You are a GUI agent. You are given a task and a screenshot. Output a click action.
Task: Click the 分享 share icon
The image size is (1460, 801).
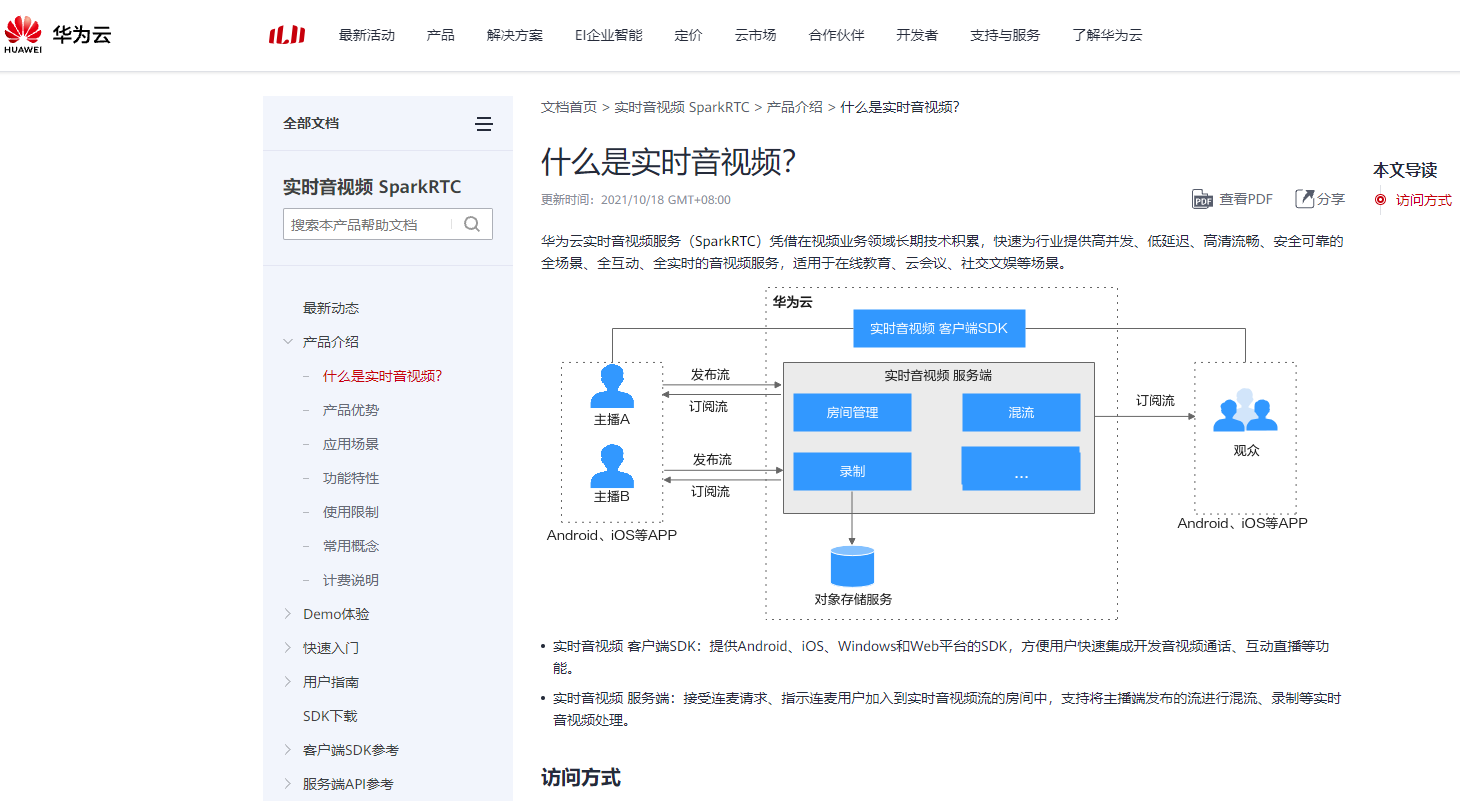pos(1304,199)
